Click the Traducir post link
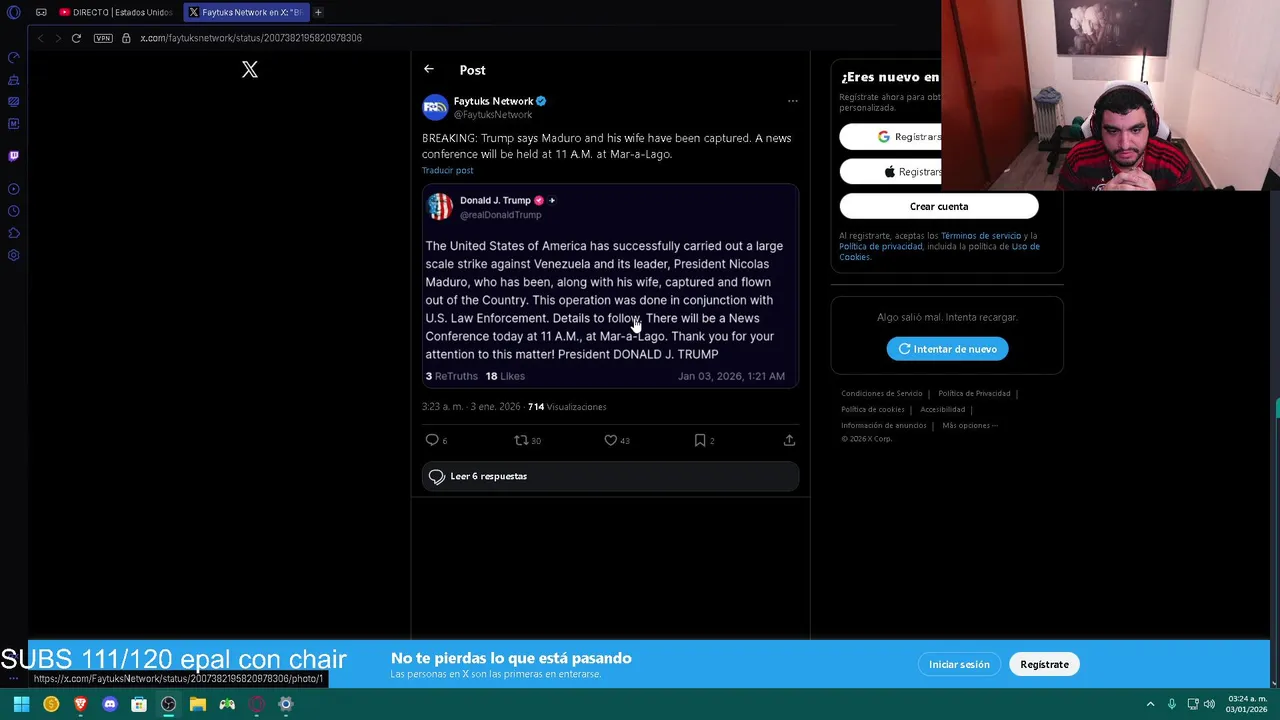The height and width of the screenshot is (720, 1280). coord(447,170)
